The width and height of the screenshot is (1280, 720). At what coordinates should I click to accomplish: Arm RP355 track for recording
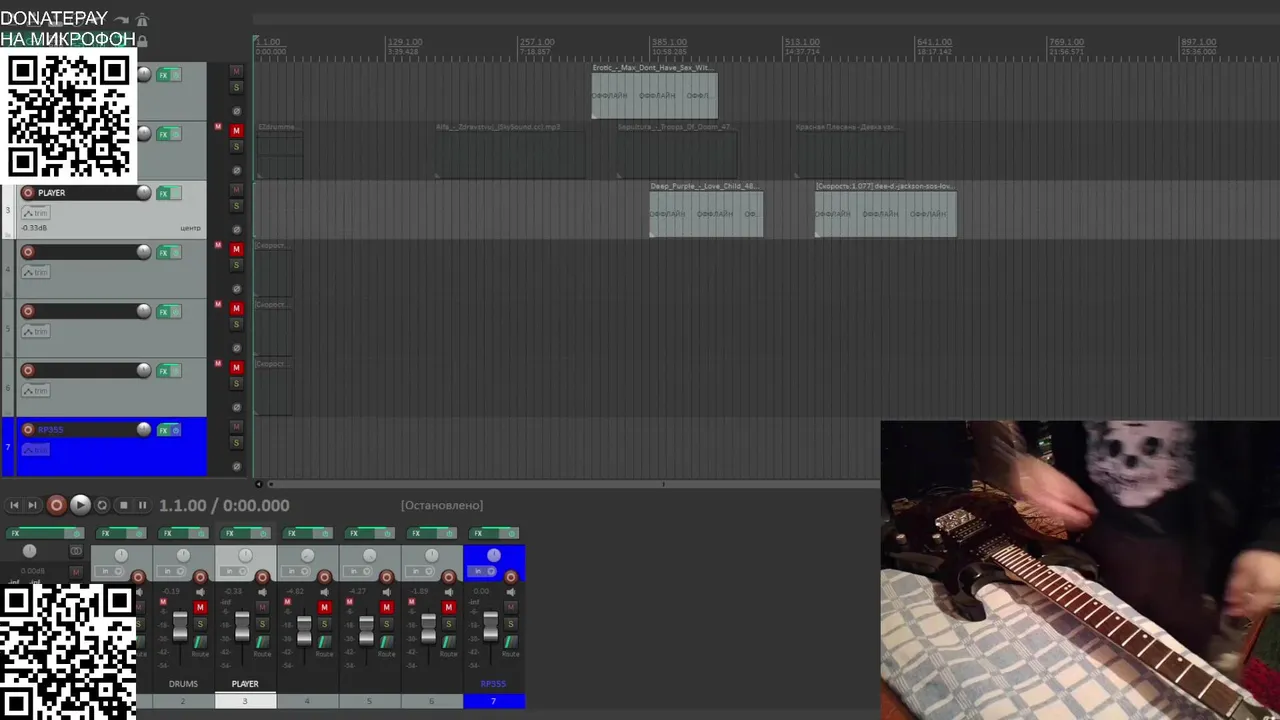[x=28, y=430]
